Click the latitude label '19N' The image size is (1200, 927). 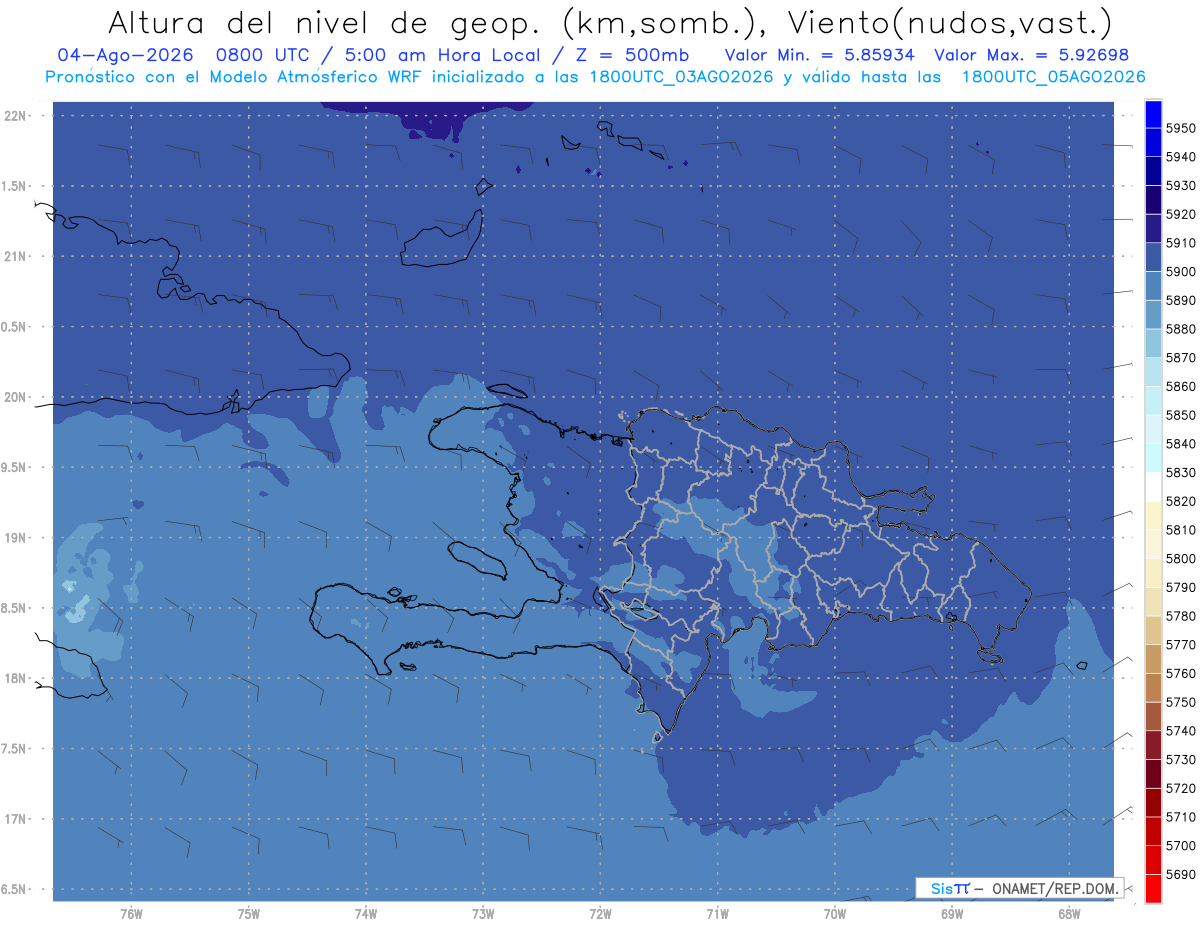point(16,538)
